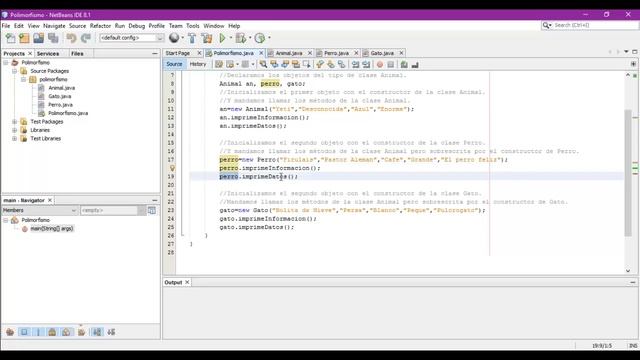
Task: Collapse the Polimorfismo project node
Action: pos(6,62)
